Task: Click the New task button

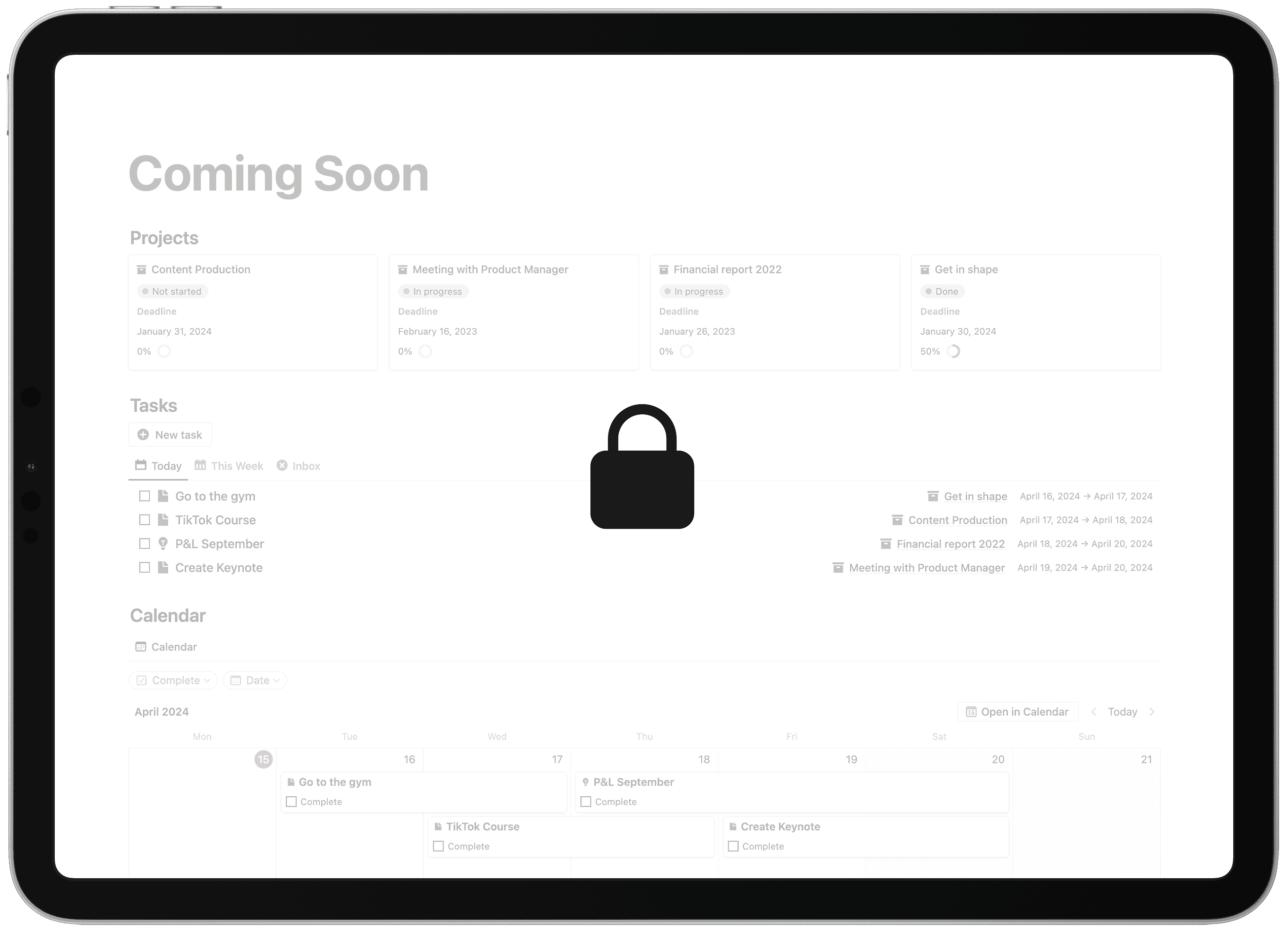Action: [178, 434]
